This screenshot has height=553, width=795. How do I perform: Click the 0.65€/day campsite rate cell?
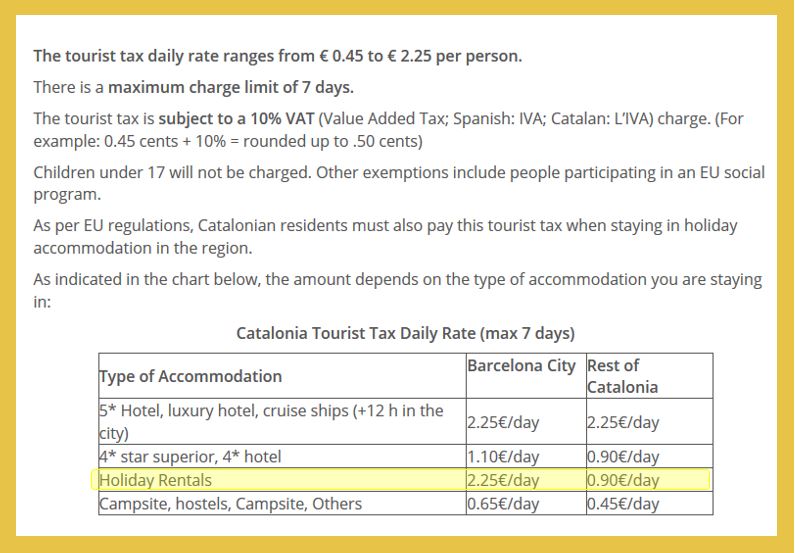point(526,503)
